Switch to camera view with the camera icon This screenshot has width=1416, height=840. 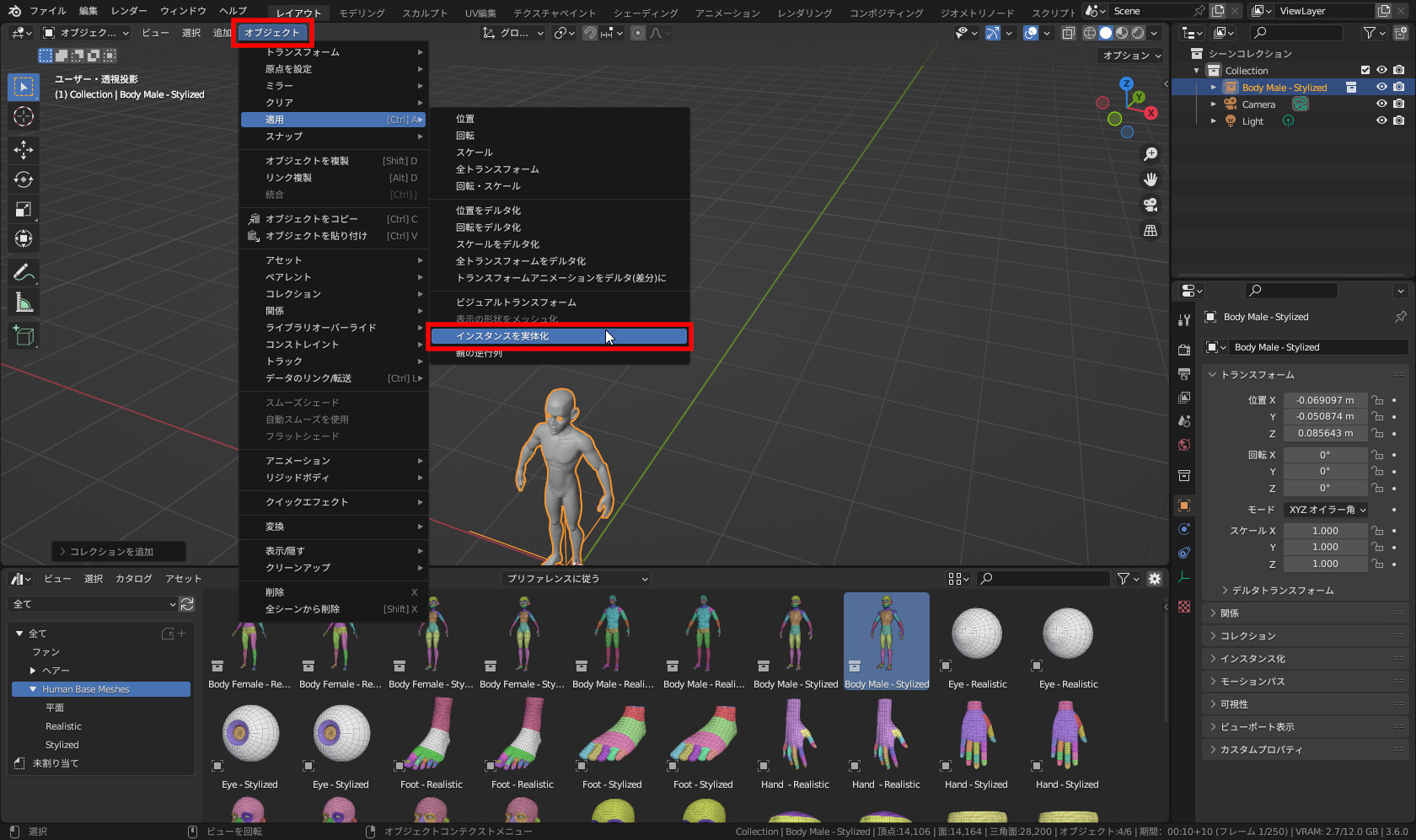tap(1150, 205)
